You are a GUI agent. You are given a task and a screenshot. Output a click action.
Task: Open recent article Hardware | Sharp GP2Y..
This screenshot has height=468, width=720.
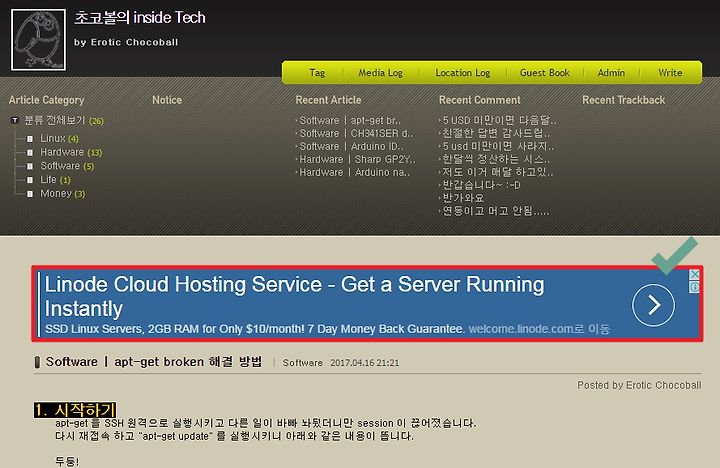coord(357,159)
